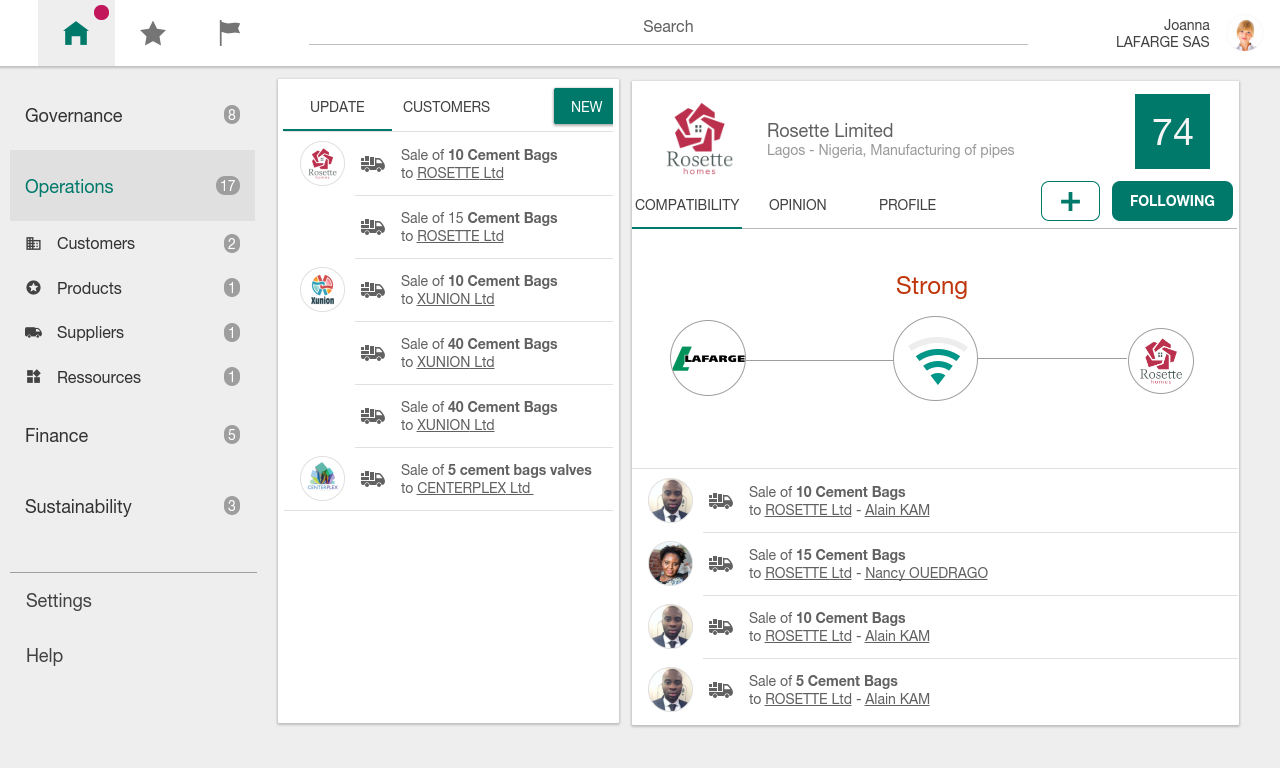The width and height of the screenshot is (1280, 768).
Task: Open the flag icon in top bar
Action: pyautogui.click(x=230, y=33)
